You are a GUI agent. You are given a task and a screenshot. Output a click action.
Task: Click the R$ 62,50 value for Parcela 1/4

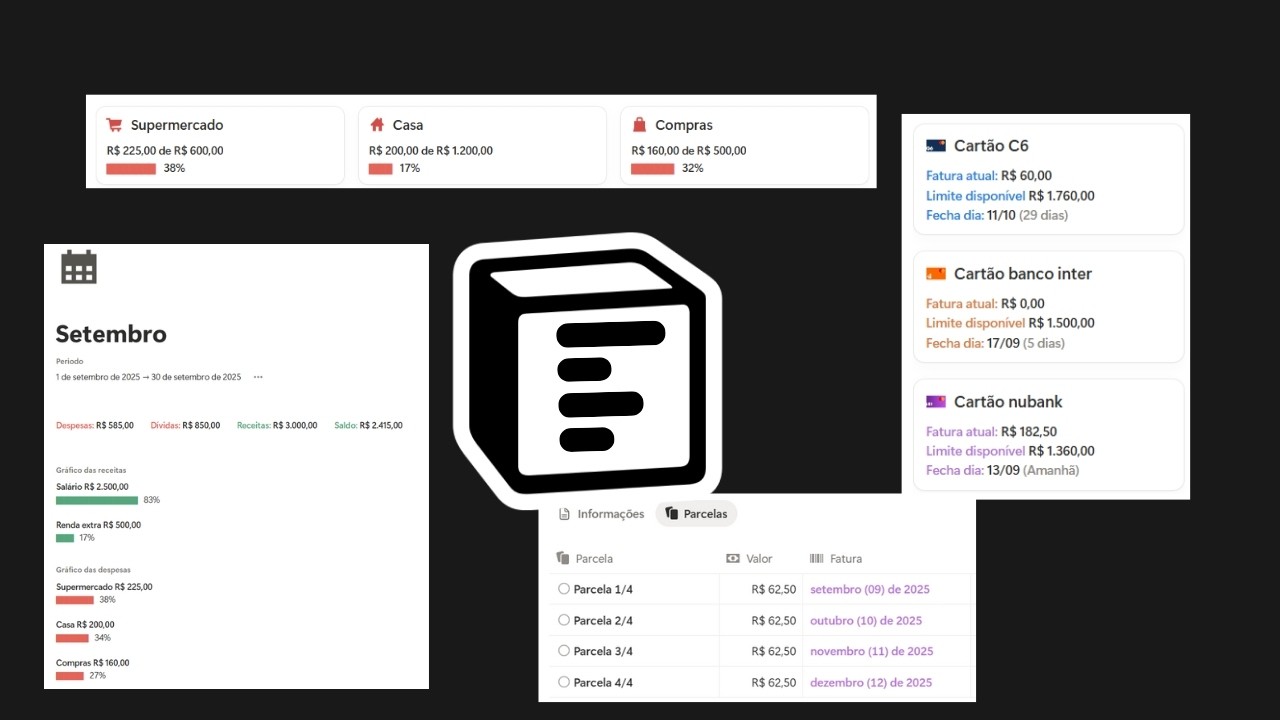[774, 590]
